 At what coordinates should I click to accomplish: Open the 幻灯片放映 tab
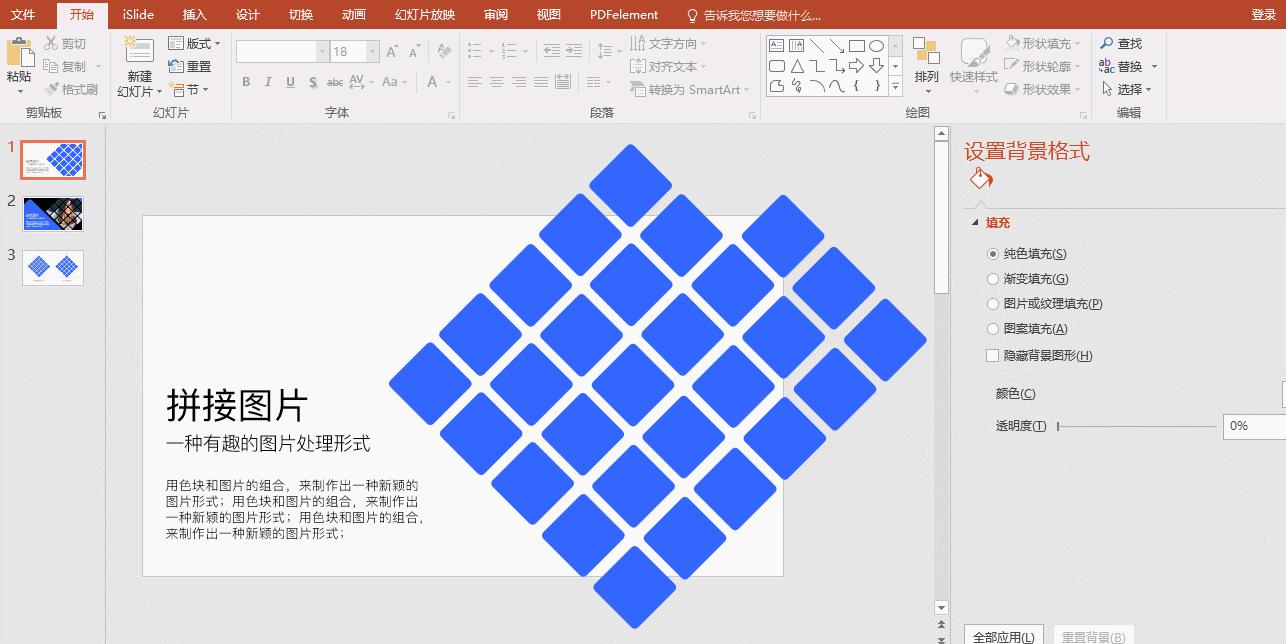[426, 15]
